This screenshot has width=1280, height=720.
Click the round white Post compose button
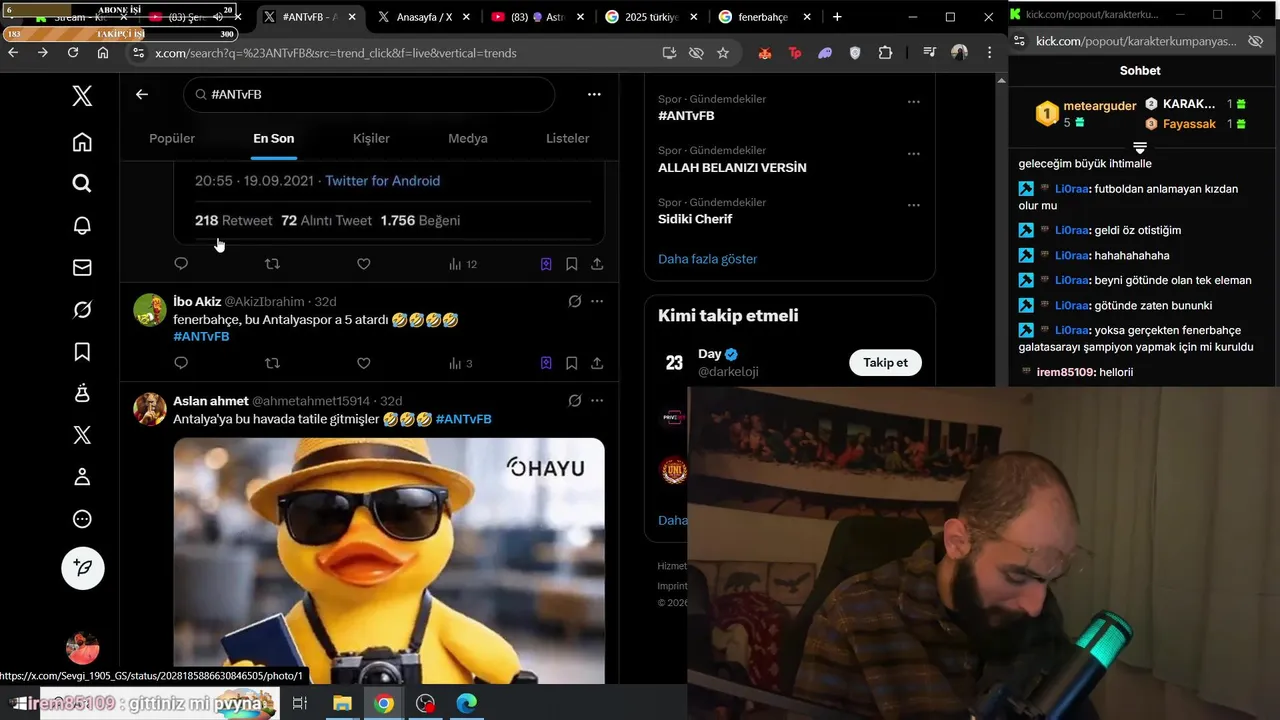pyautogui.click(x=82, y=568)
